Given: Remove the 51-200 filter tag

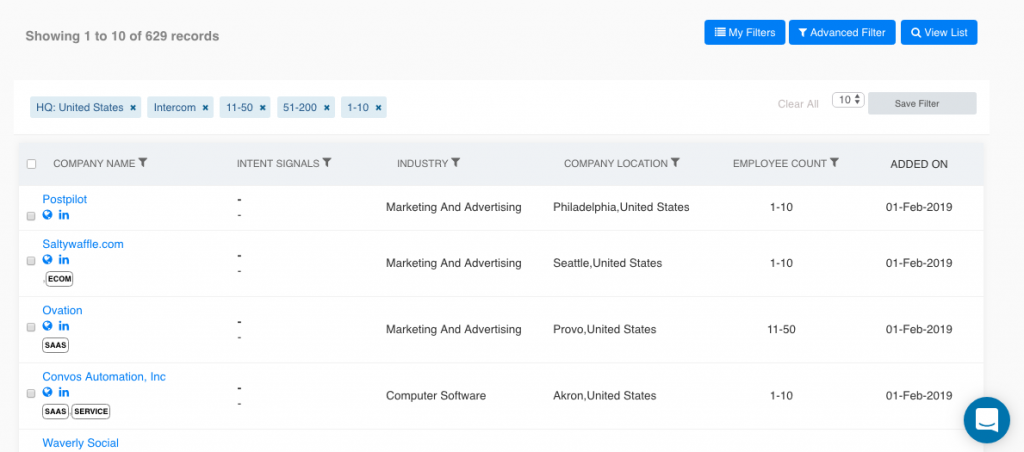Looking at the screenshot, I should pos(327,108).
